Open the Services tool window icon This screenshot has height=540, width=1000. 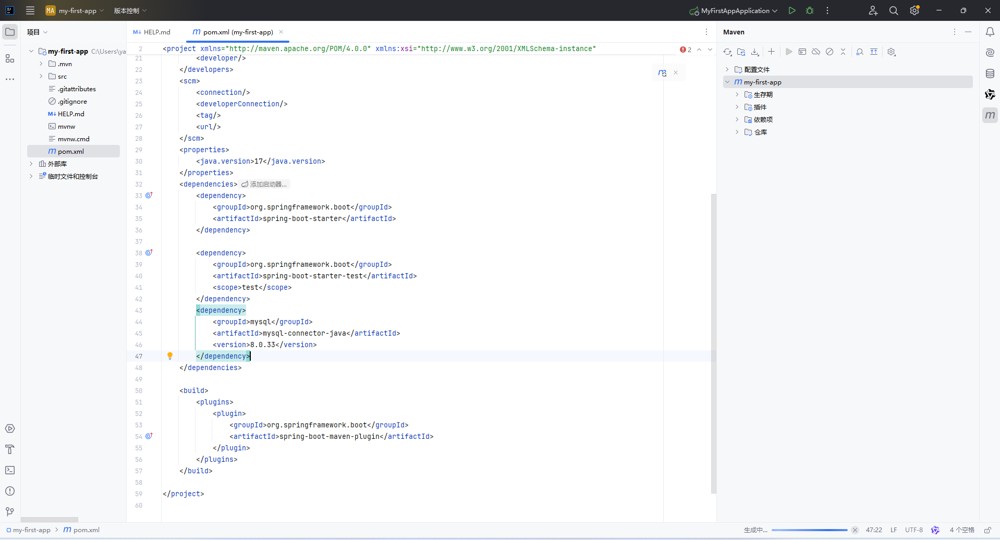[x=10, y=429]
